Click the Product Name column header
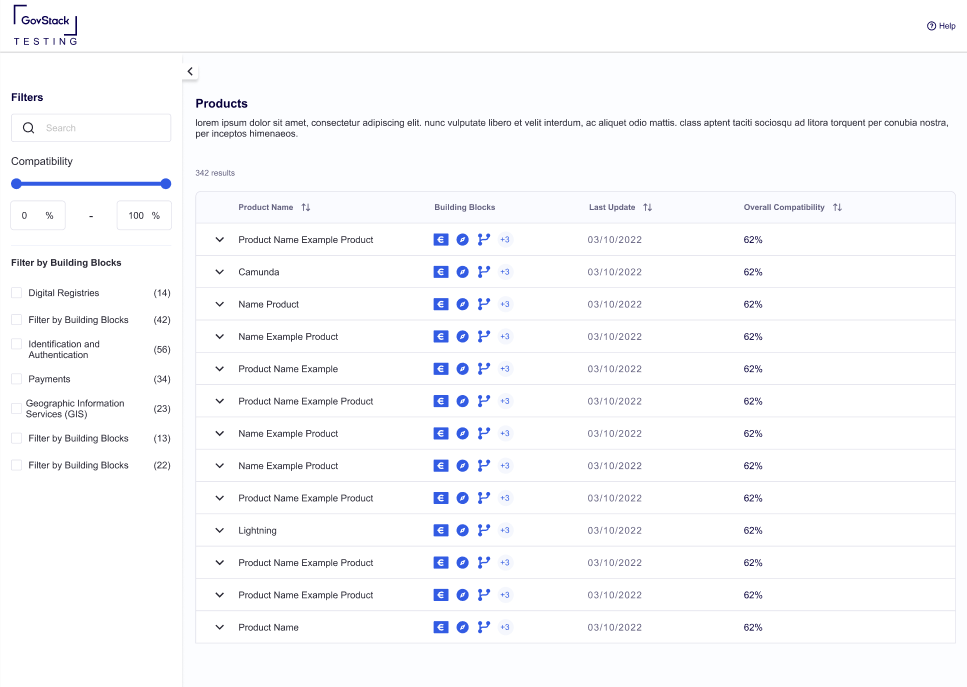 pos(266,207)
